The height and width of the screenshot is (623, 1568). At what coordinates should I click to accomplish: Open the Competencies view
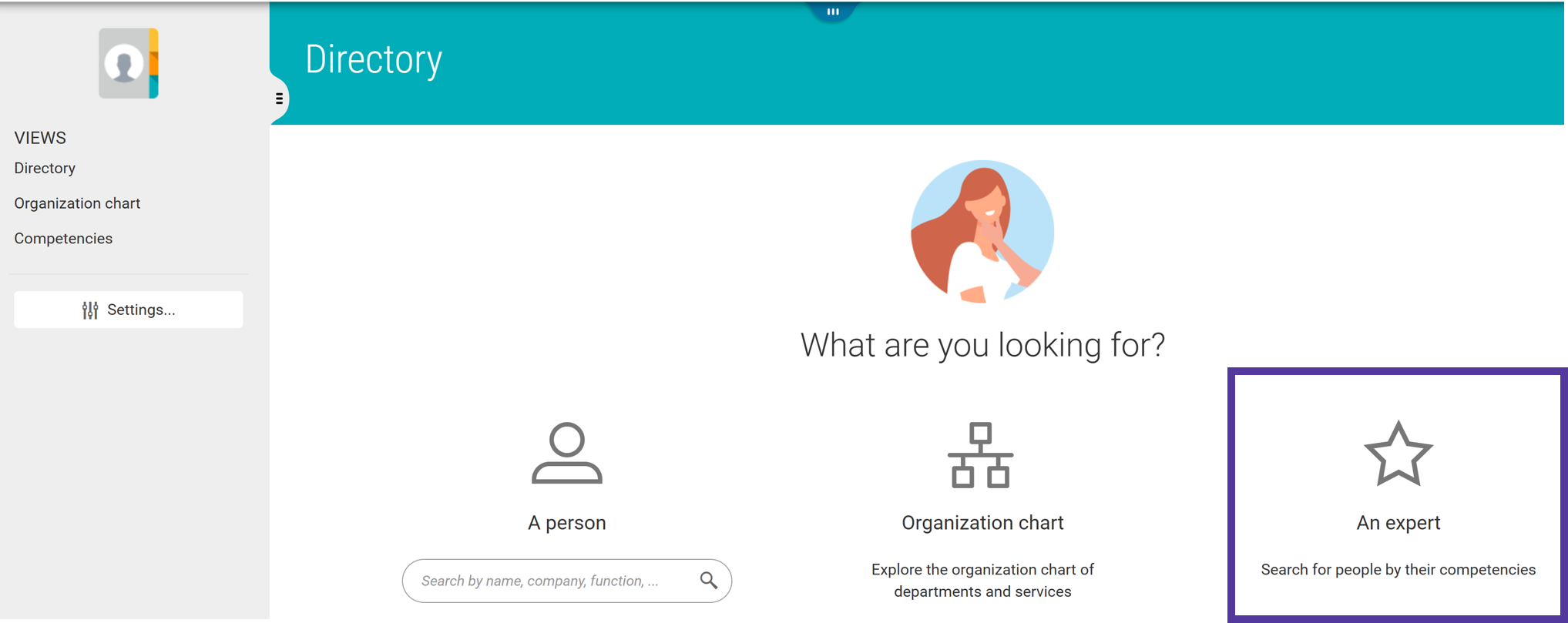[63, 239]
